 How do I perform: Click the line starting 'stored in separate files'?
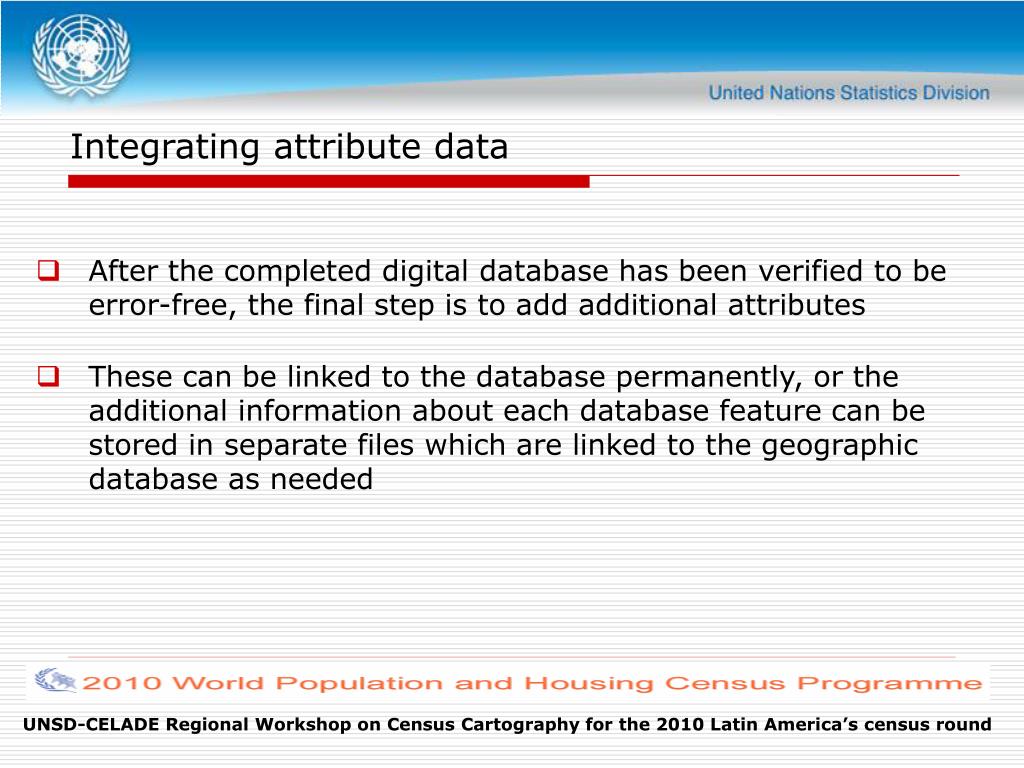point(503,446)
